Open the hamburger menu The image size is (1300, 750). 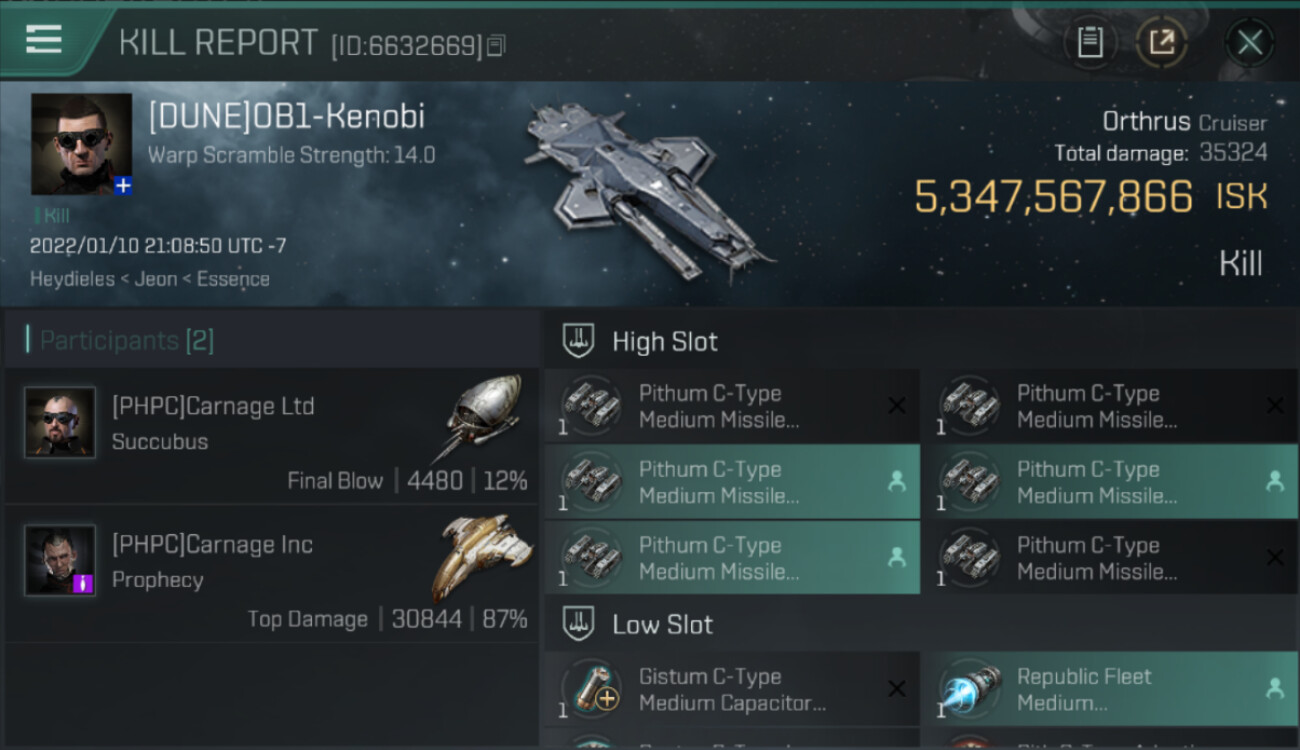pyautogui.click(x=44, y=40)
